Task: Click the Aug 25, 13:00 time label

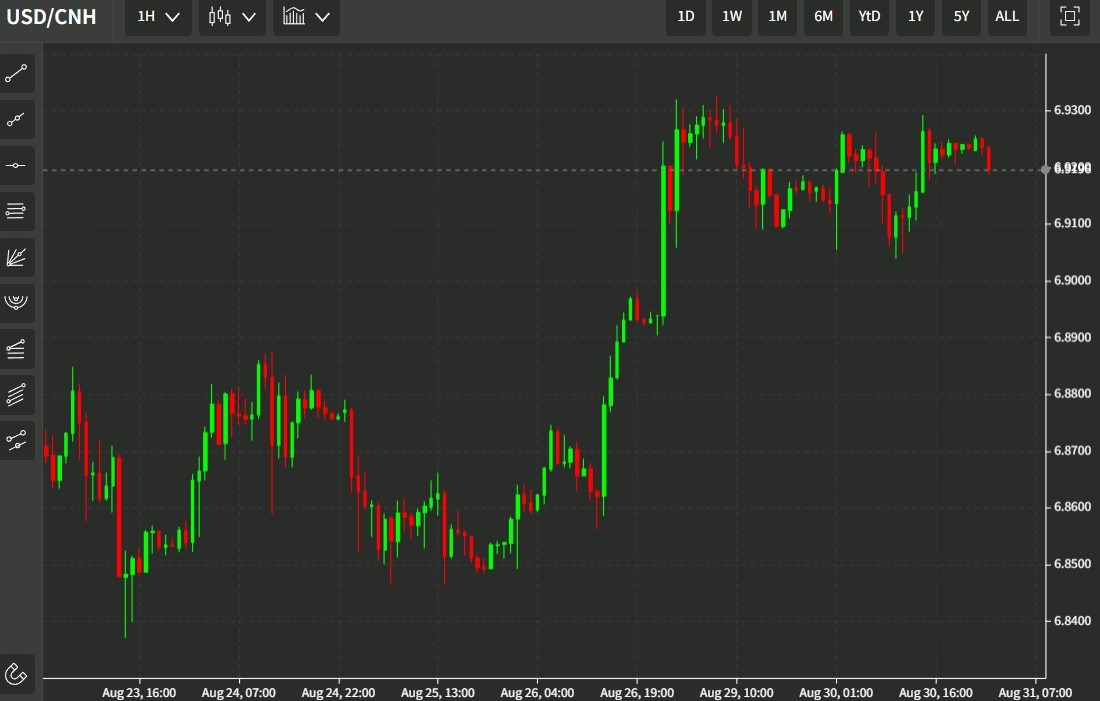Action: coord(438,693)
